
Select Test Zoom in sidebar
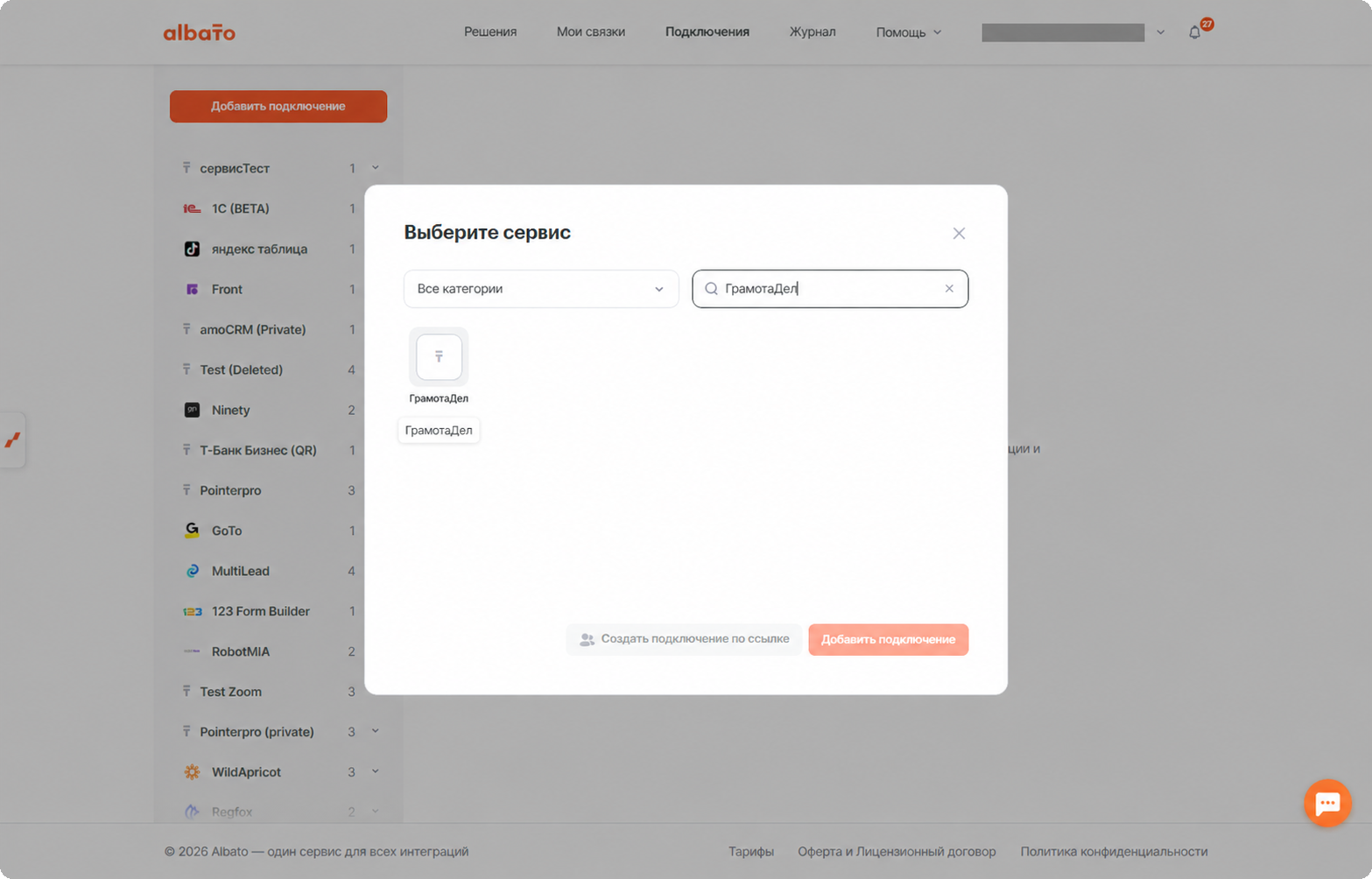coord(270,692)
